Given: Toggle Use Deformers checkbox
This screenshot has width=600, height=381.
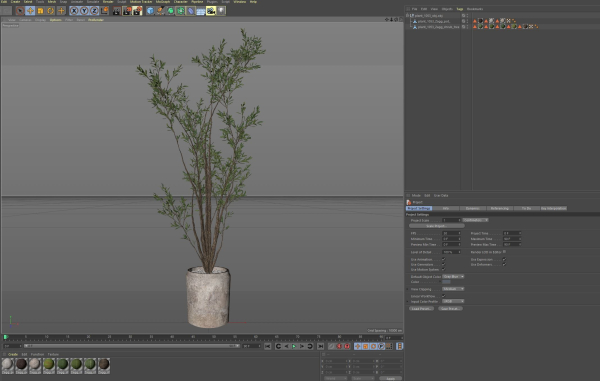Looking at the screenshot, I should click(504, 264).
